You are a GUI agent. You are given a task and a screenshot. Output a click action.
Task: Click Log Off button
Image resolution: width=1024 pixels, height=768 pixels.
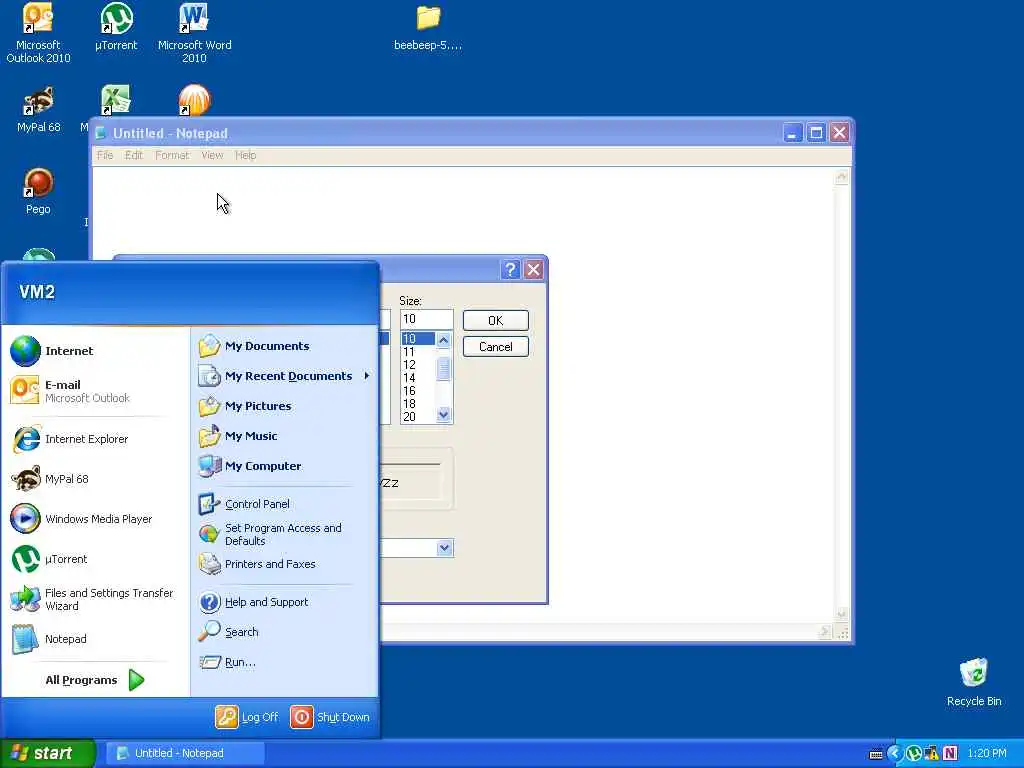click(x=247, y=717)
